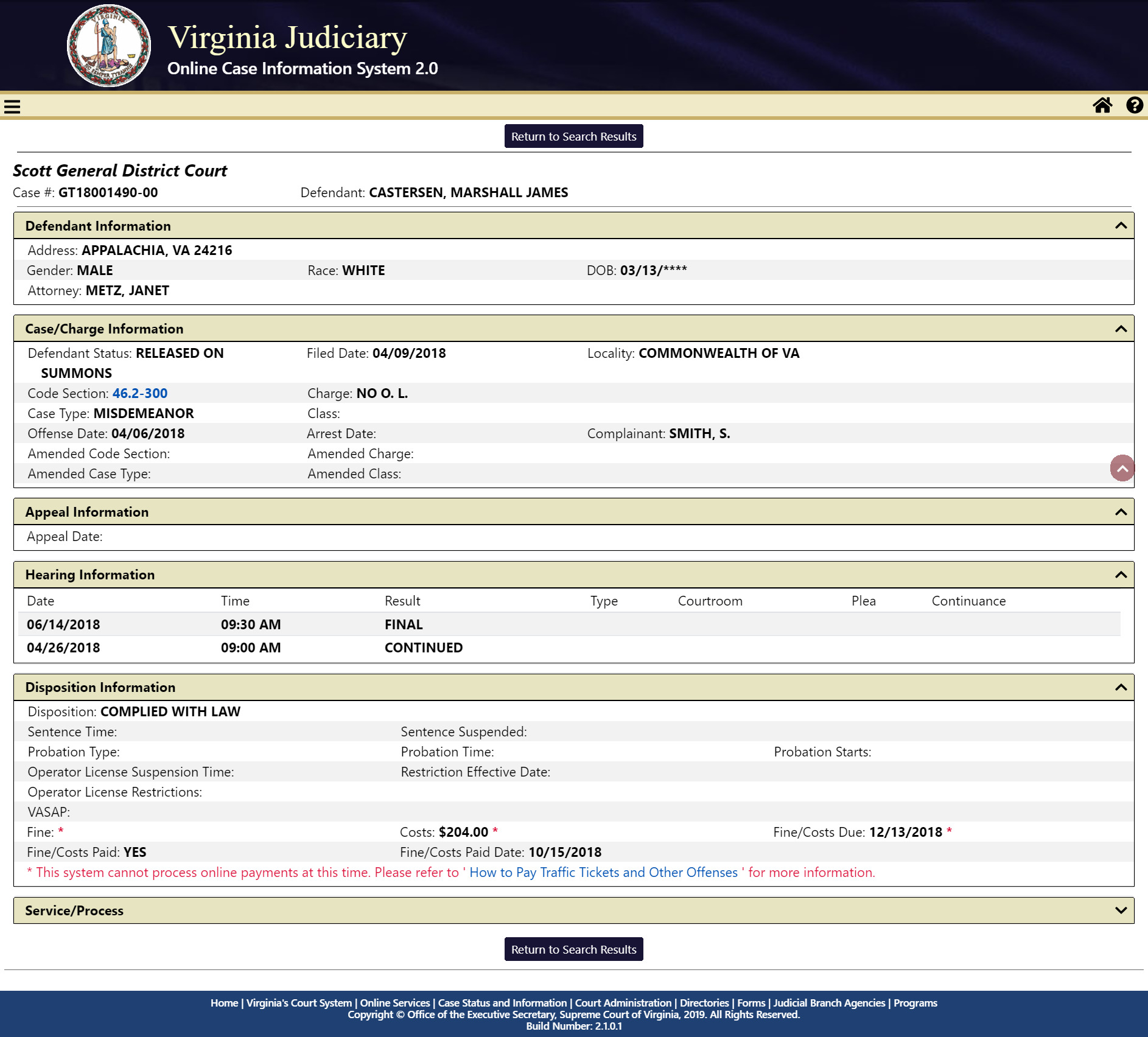Expand the Service/Process section
This screenshot has height=1037, width=1148.
[1121, 910]
